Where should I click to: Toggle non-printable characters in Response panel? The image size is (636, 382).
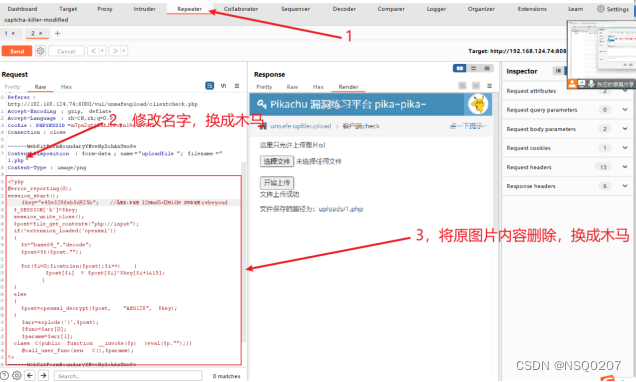pos(476,86)
